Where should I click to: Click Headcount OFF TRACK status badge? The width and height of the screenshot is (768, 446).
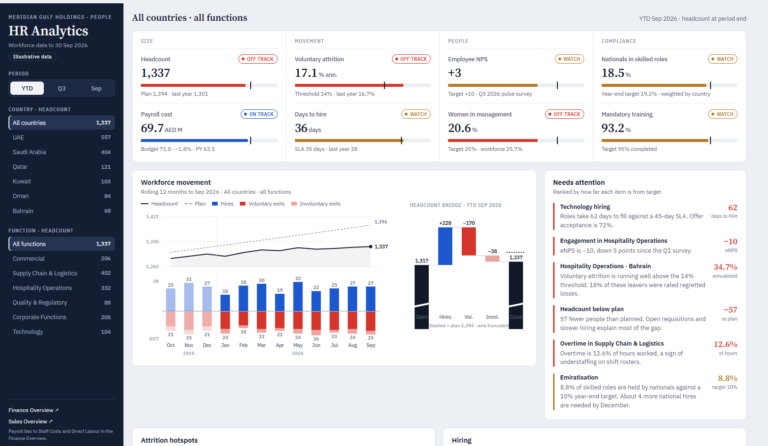258,59
